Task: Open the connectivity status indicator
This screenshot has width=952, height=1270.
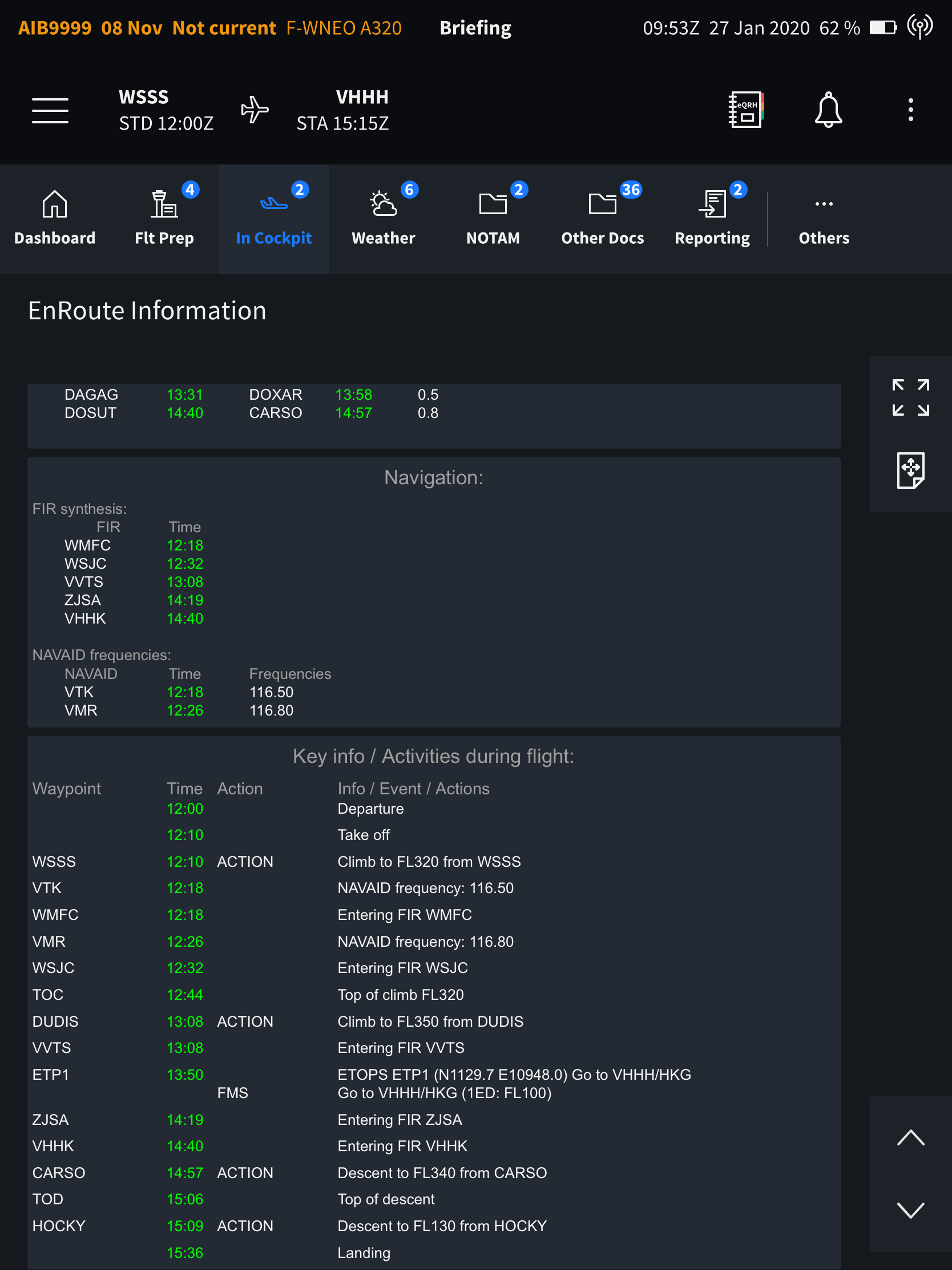Action: 920,27
